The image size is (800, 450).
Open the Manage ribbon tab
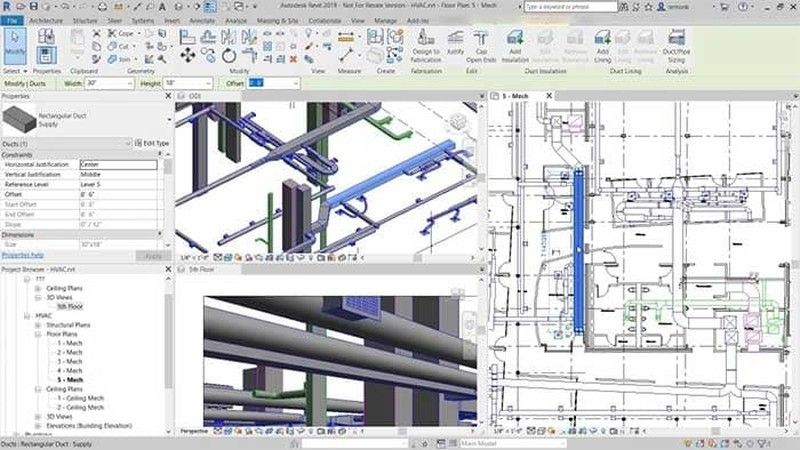click(x=385, y=21)
